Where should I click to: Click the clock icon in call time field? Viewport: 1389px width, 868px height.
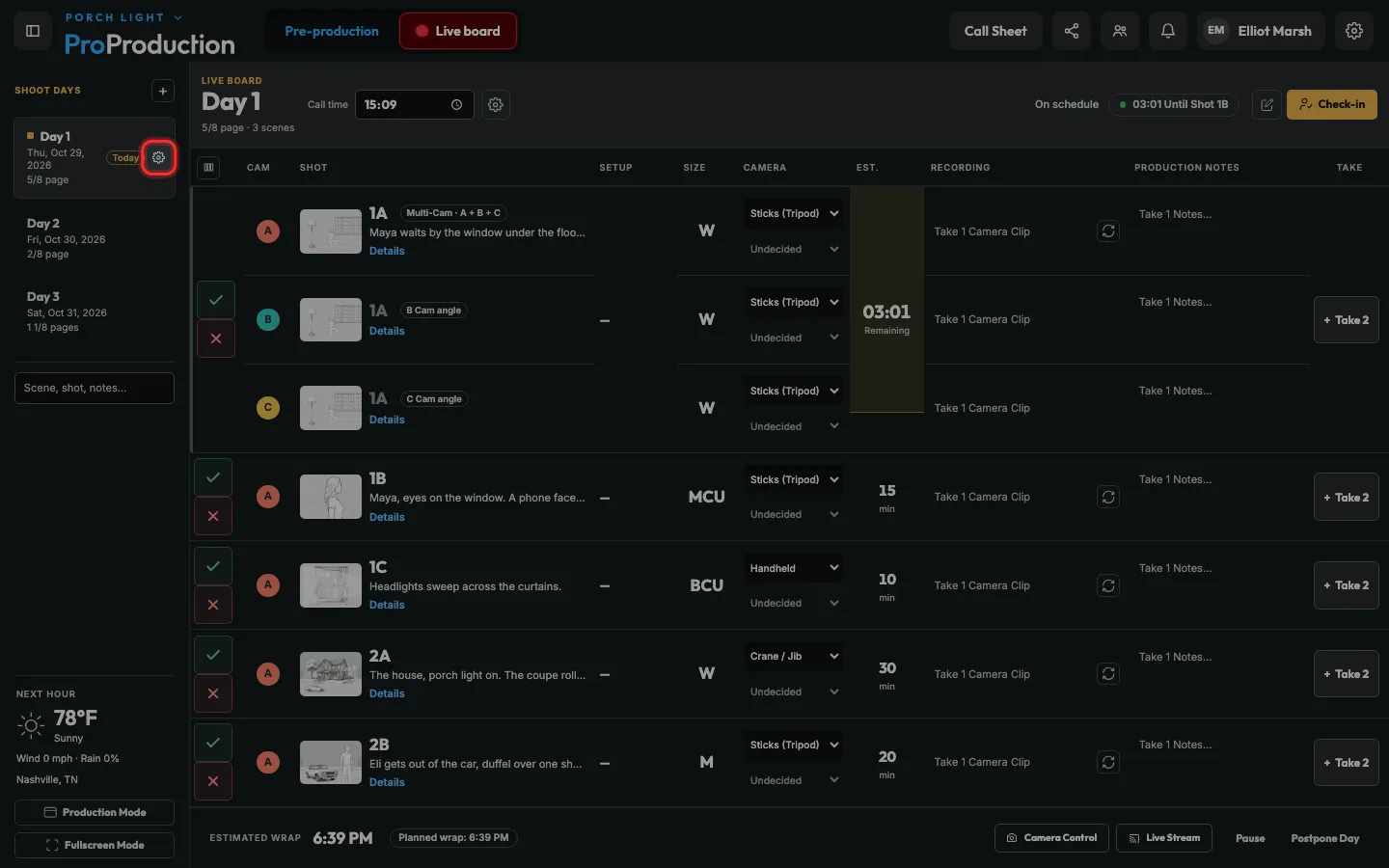(x=457, y=105)
